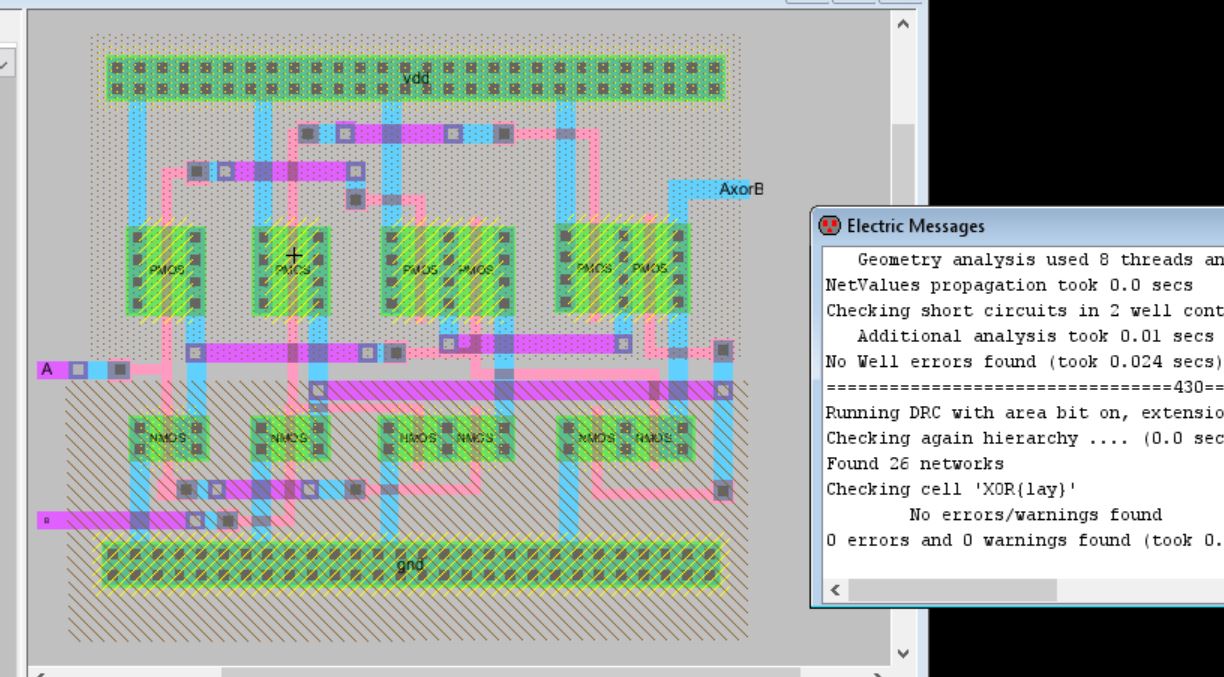Select the PMOS transistor under the crosshair
This screenshot has width=1224, height=677.
(x=291, y=270)
